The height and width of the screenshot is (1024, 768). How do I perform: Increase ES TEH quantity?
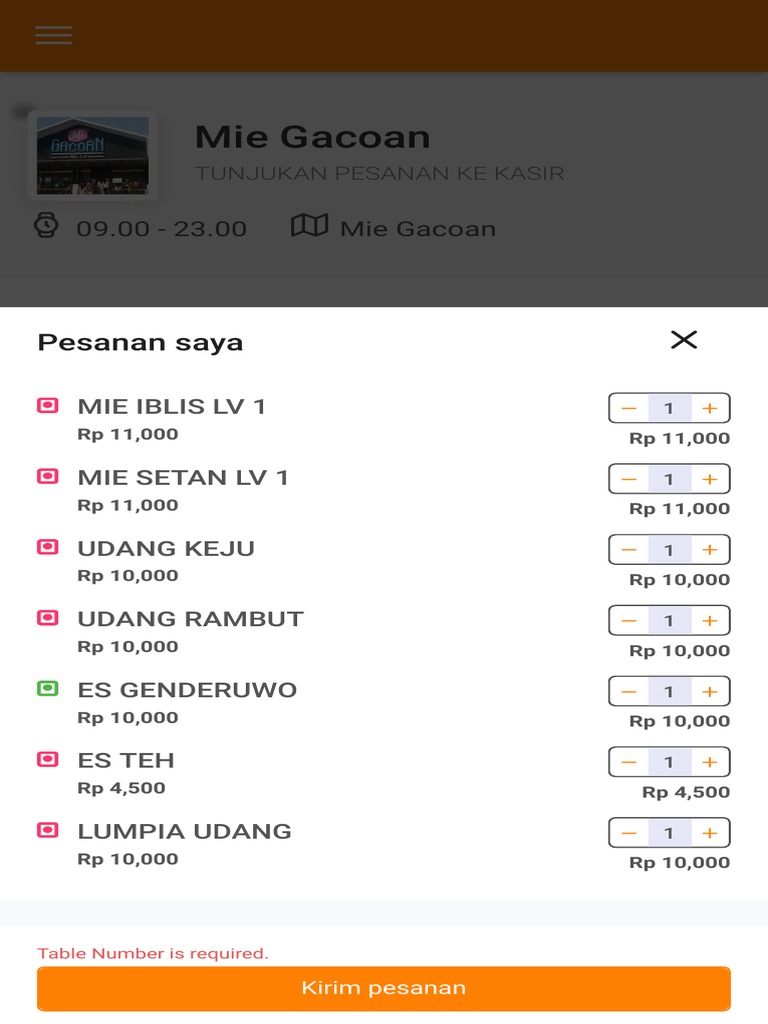tap(710, 762)
